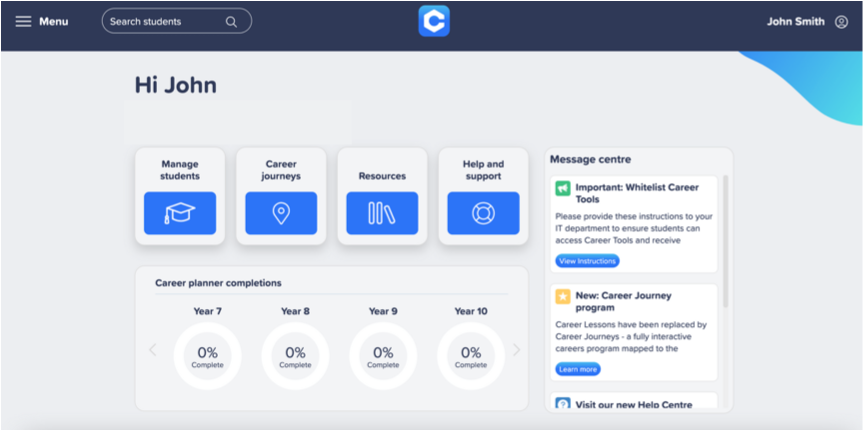
Task: Click the 'Year 7' label
Action: (207, 311)
